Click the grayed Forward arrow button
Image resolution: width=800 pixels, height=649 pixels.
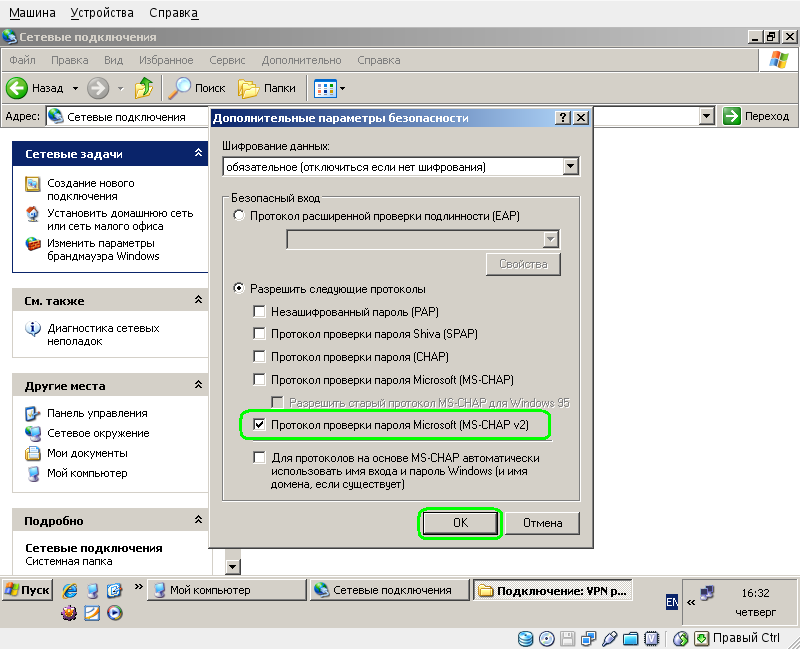tap(98, 88)
